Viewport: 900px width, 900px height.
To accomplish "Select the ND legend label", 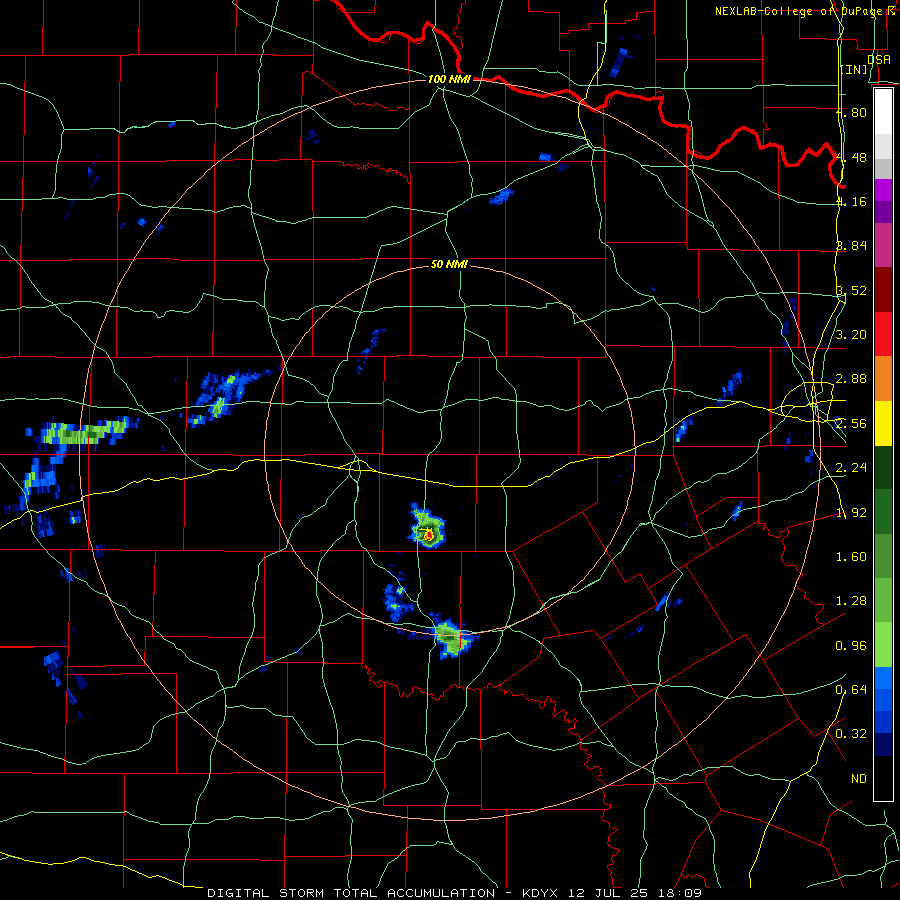I will [x=859, y=779].
